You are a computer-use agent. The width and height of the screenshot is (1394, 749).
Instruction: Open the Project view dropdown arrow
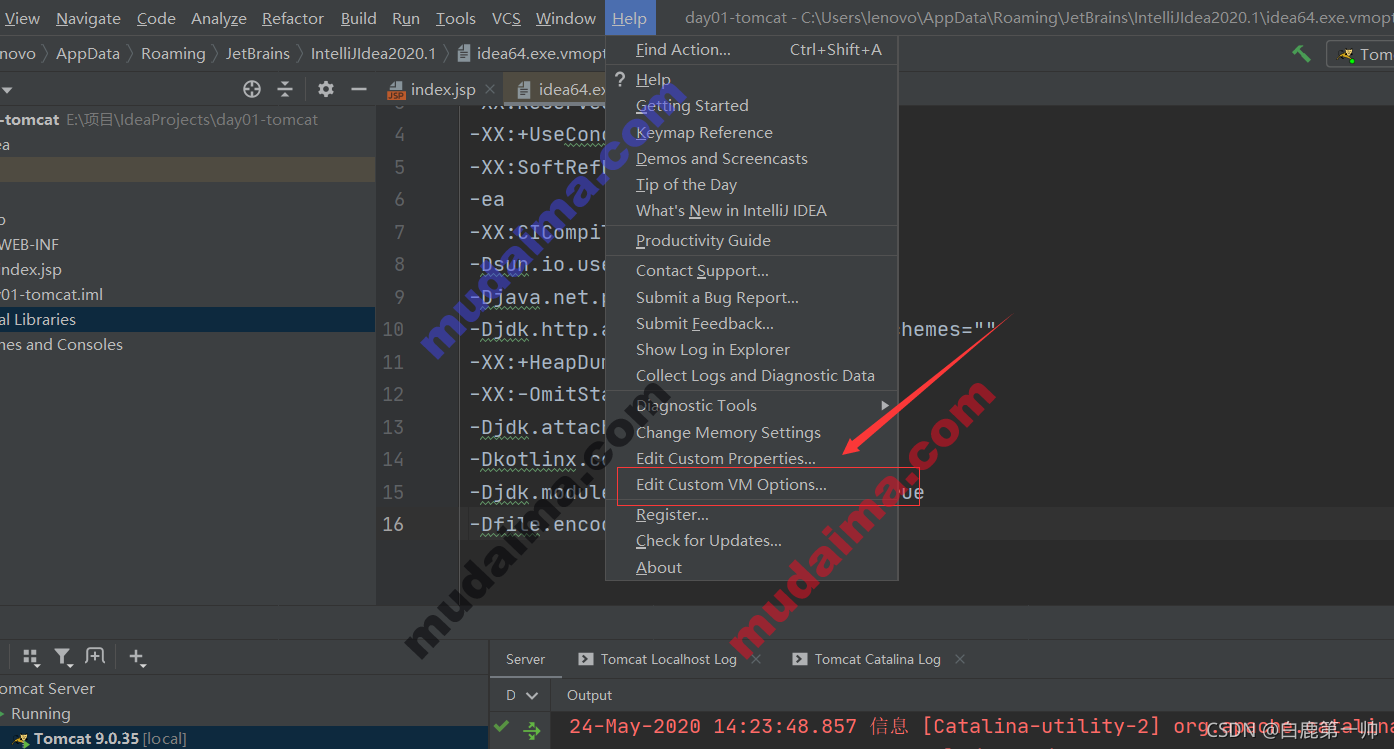click(x=8, y=89)
